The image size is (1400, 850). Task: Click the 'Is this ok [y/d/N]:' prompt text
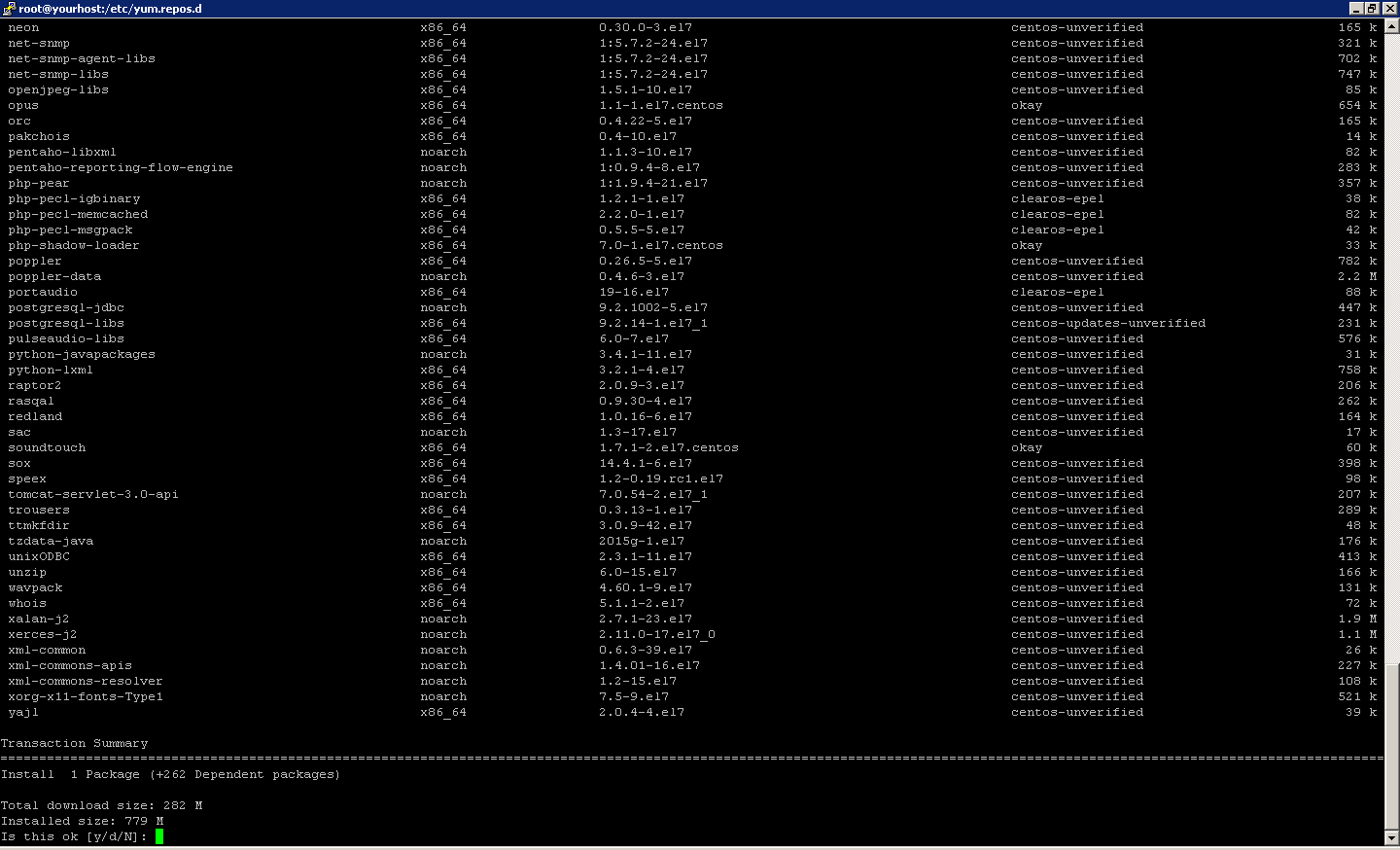(x=74, y=836)
